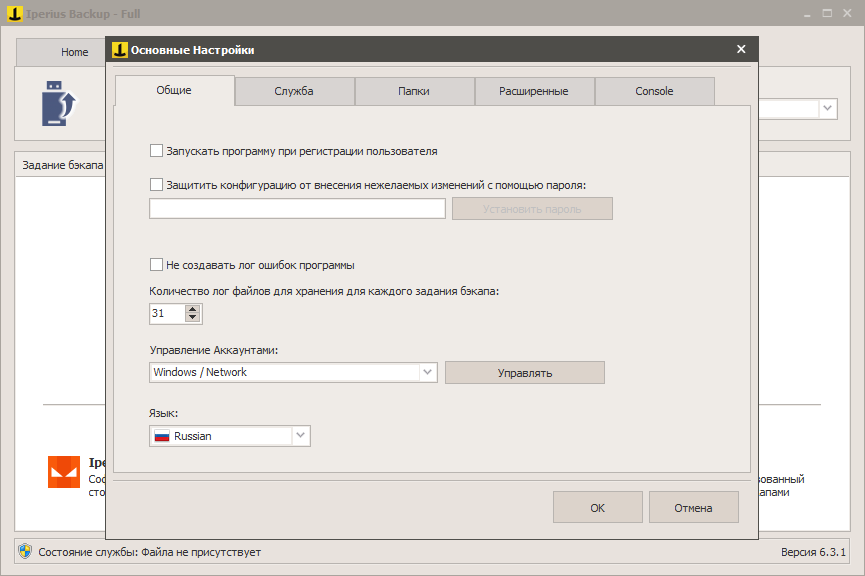The image size is (865, 576).
Task: Select the Console tab
Action: (654, 91)
